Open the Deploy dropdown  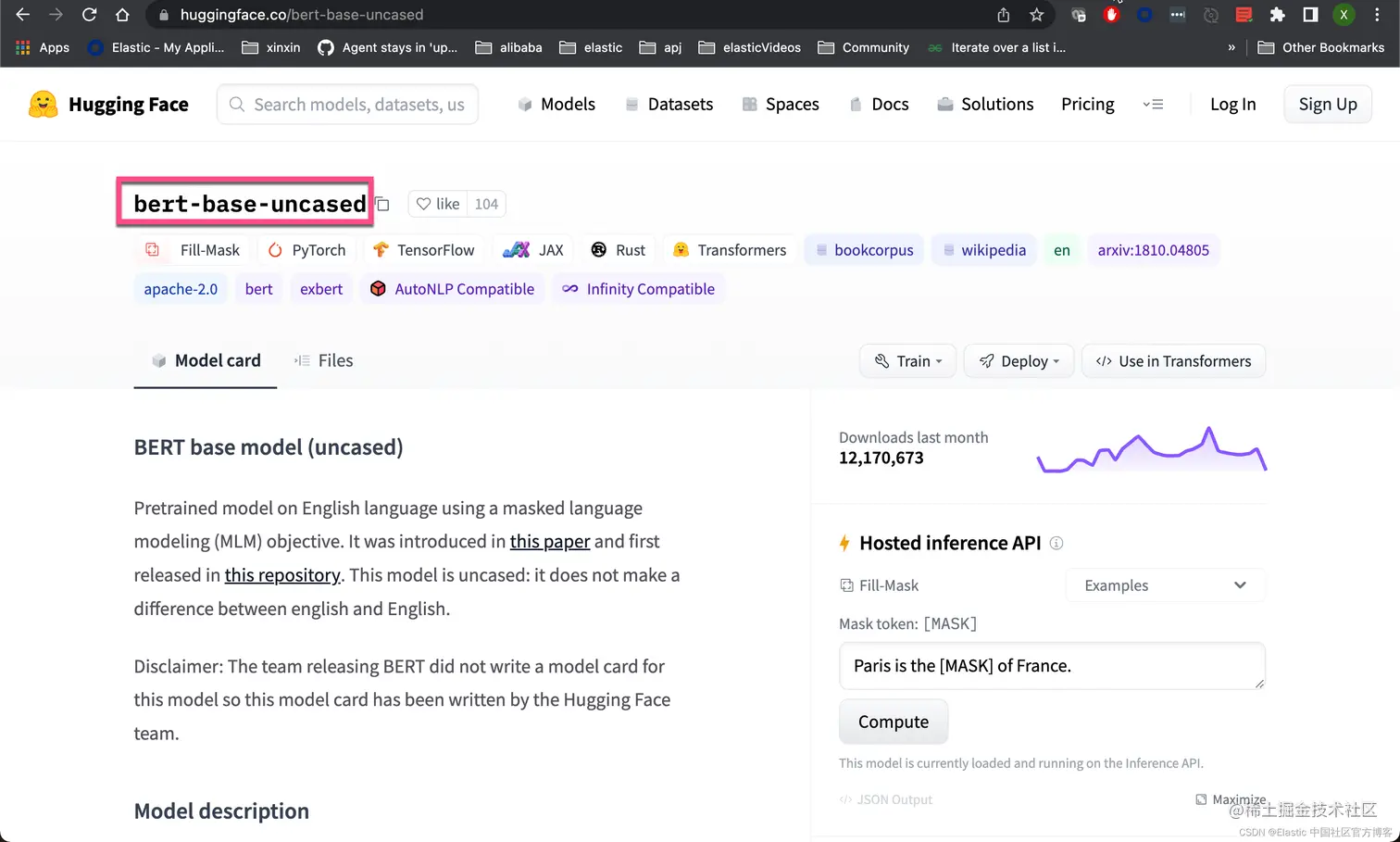click(1019, 361)
